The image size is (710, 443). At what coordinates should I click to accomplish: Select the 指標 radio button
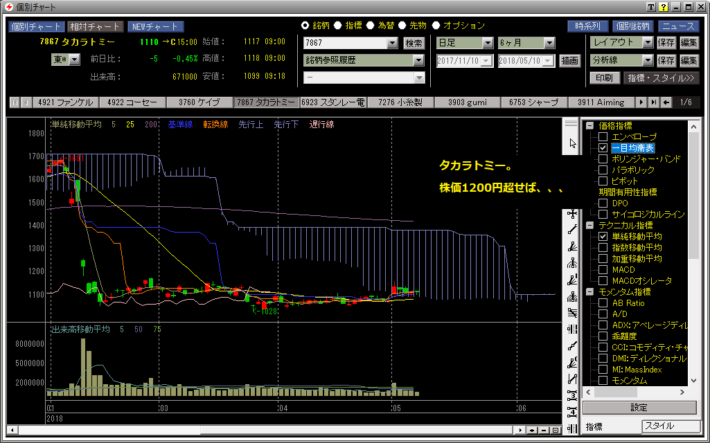[x=338, y=25]
